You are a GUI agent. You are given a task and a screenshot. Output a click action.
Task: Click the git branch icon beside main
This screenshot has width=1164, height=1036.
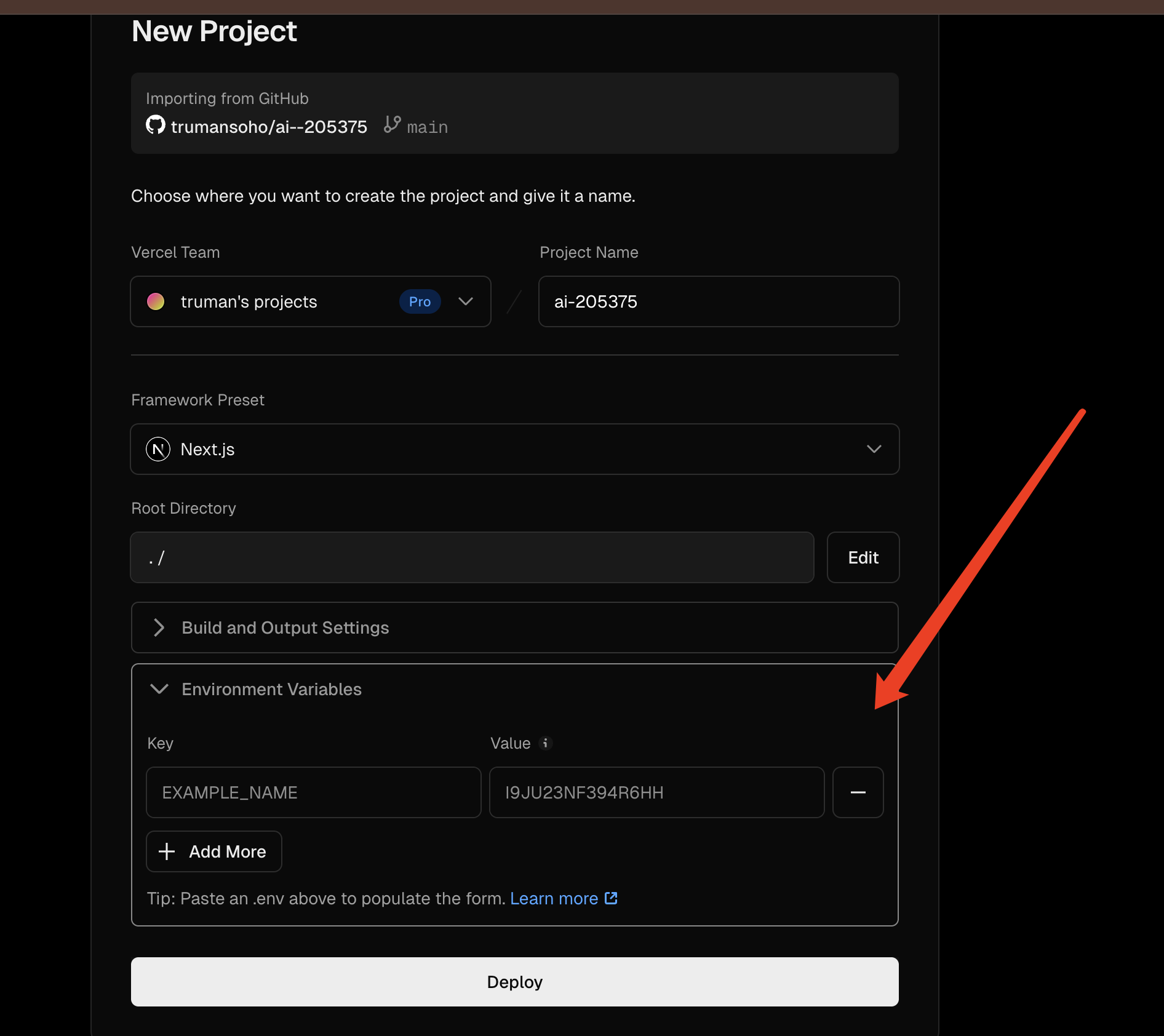tap(393, 125)
